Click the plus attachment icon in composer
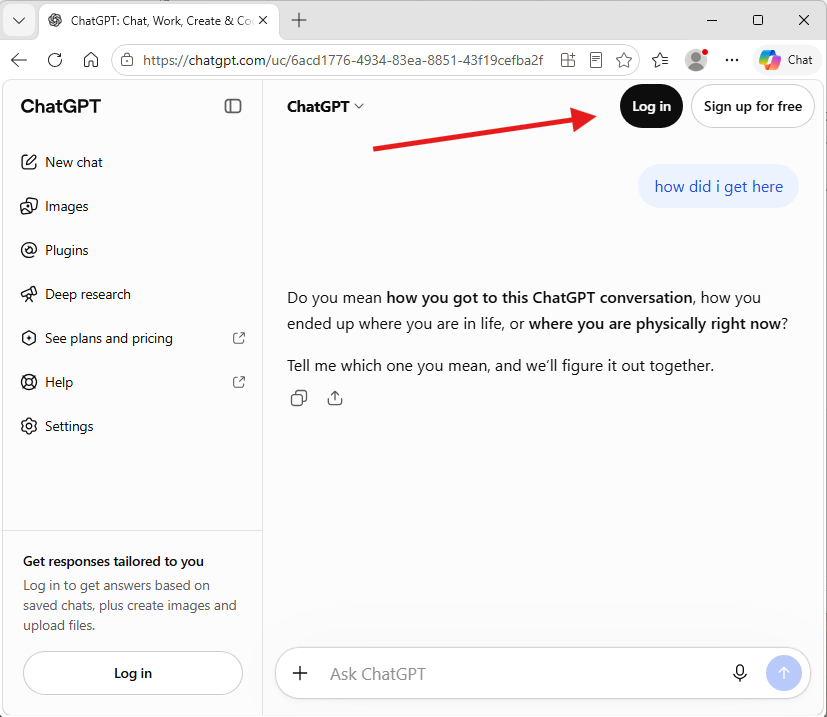This screenshot has height=717, width=827. (300, 673)
